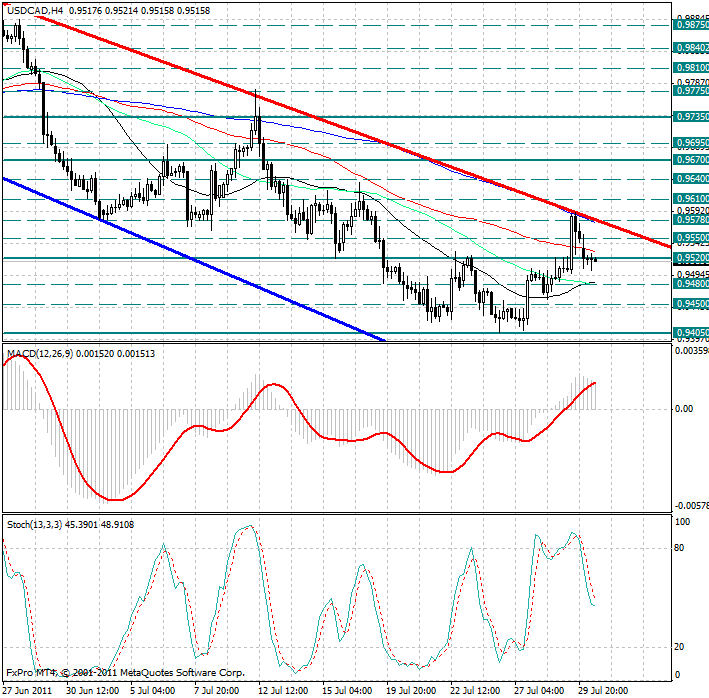Screen dimensions: 709x698
Task: Click the FxPro MT4 MetaQuotes copyright text
Action: click(x=125, y=674)
